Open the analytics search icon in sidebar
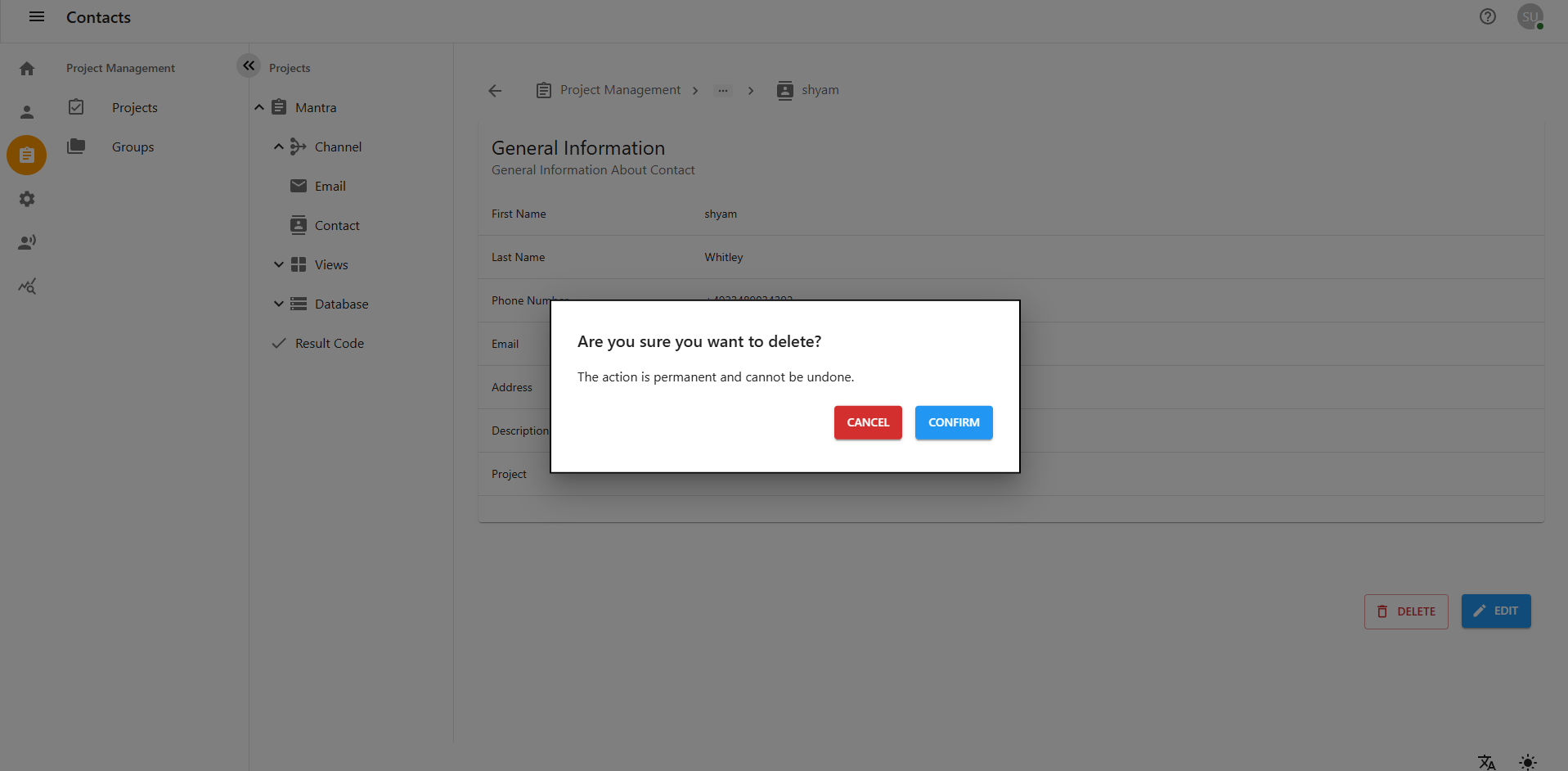This screenshot has width=1568, height=771. (27, 286)
